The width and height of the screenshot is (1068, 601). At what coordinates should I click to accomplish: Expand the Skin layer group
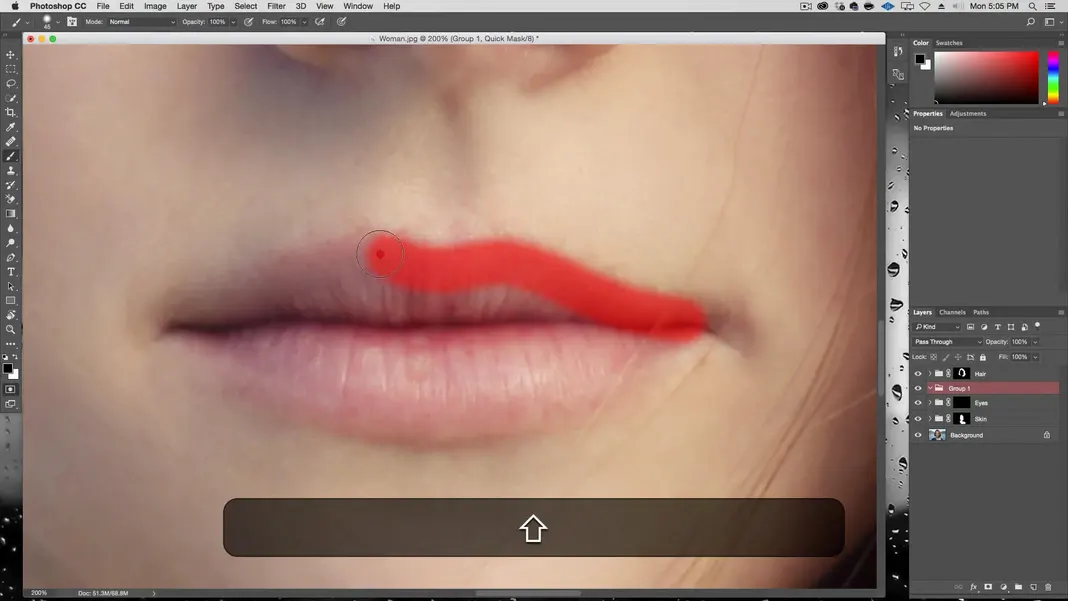(x=930, y=419)
